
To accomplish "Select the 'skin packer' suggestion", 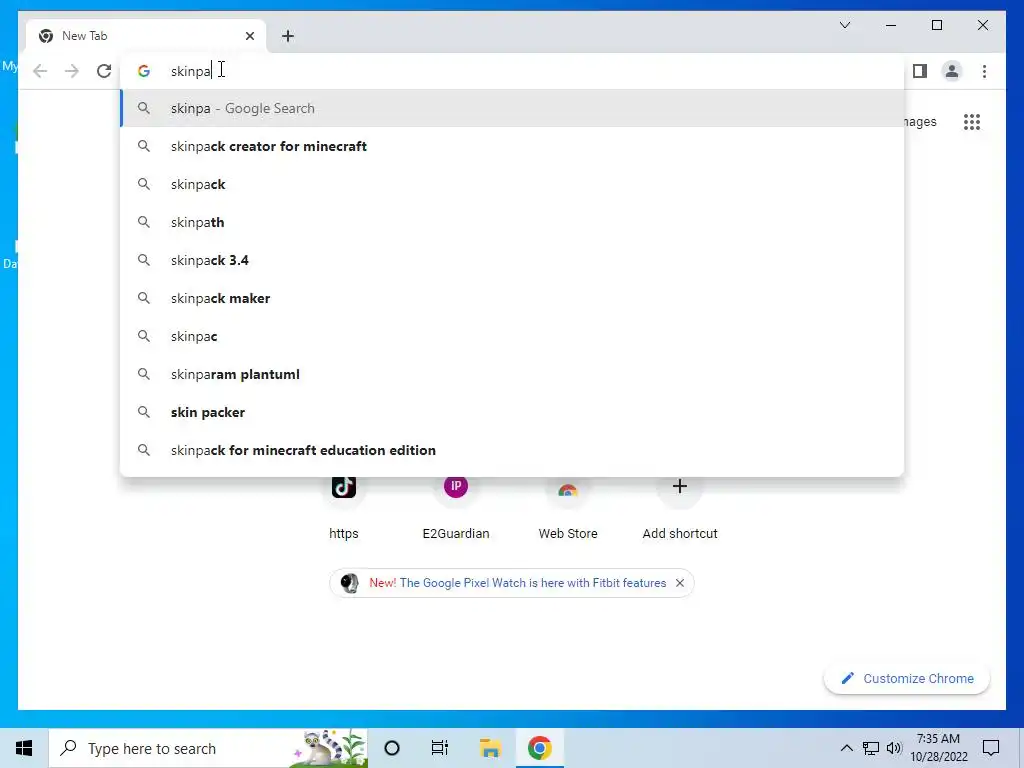I will pos(512,412).
